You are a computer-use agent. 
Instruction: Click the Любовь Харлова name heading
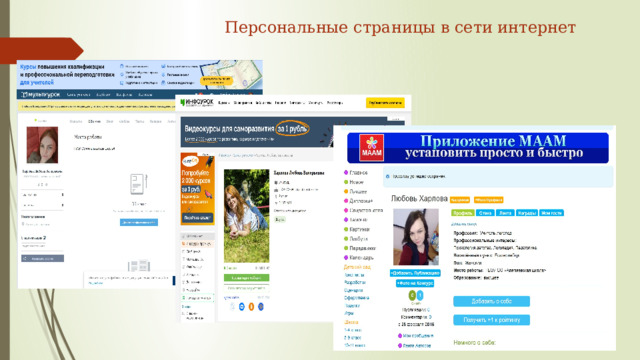[419, 199]
